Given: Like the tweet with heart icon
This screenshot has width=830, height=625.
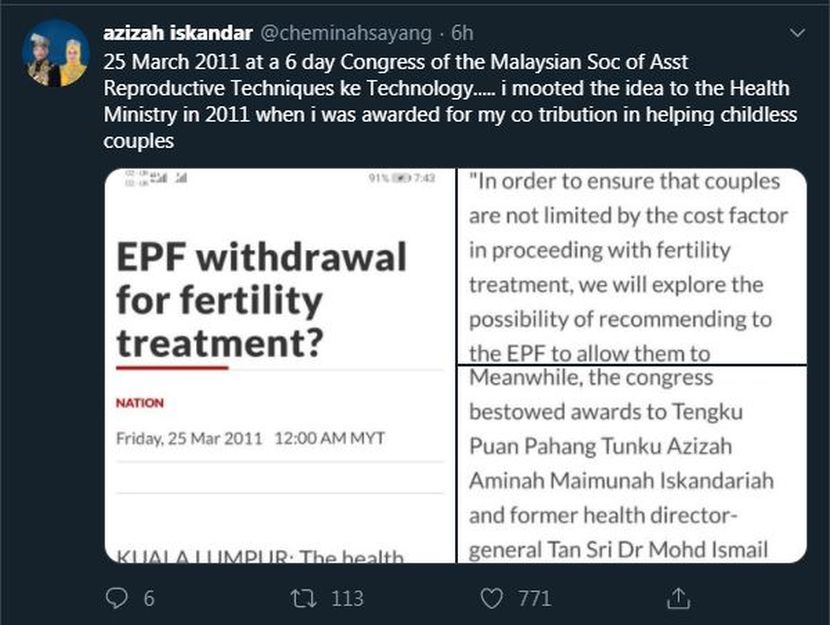Looking at the screenshot, I should [491, 599].
